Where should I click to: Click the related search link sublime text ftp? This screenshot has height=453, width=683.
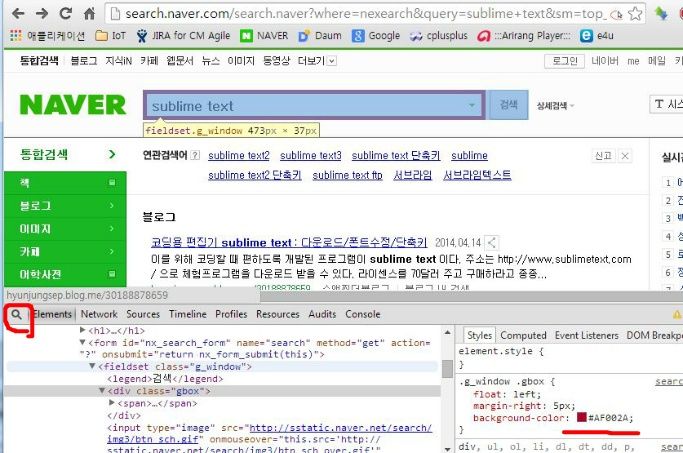click(x=347, y=175)
